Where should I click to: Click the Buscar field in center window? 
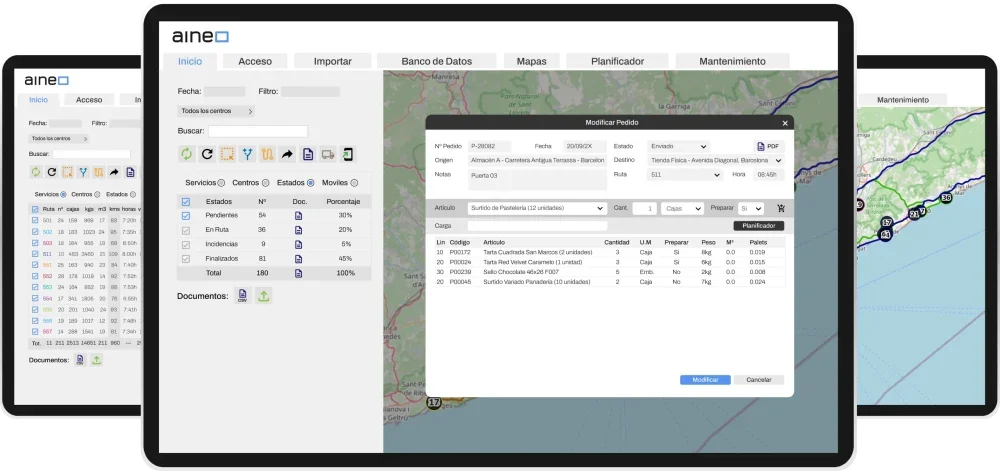coord(258,131)
